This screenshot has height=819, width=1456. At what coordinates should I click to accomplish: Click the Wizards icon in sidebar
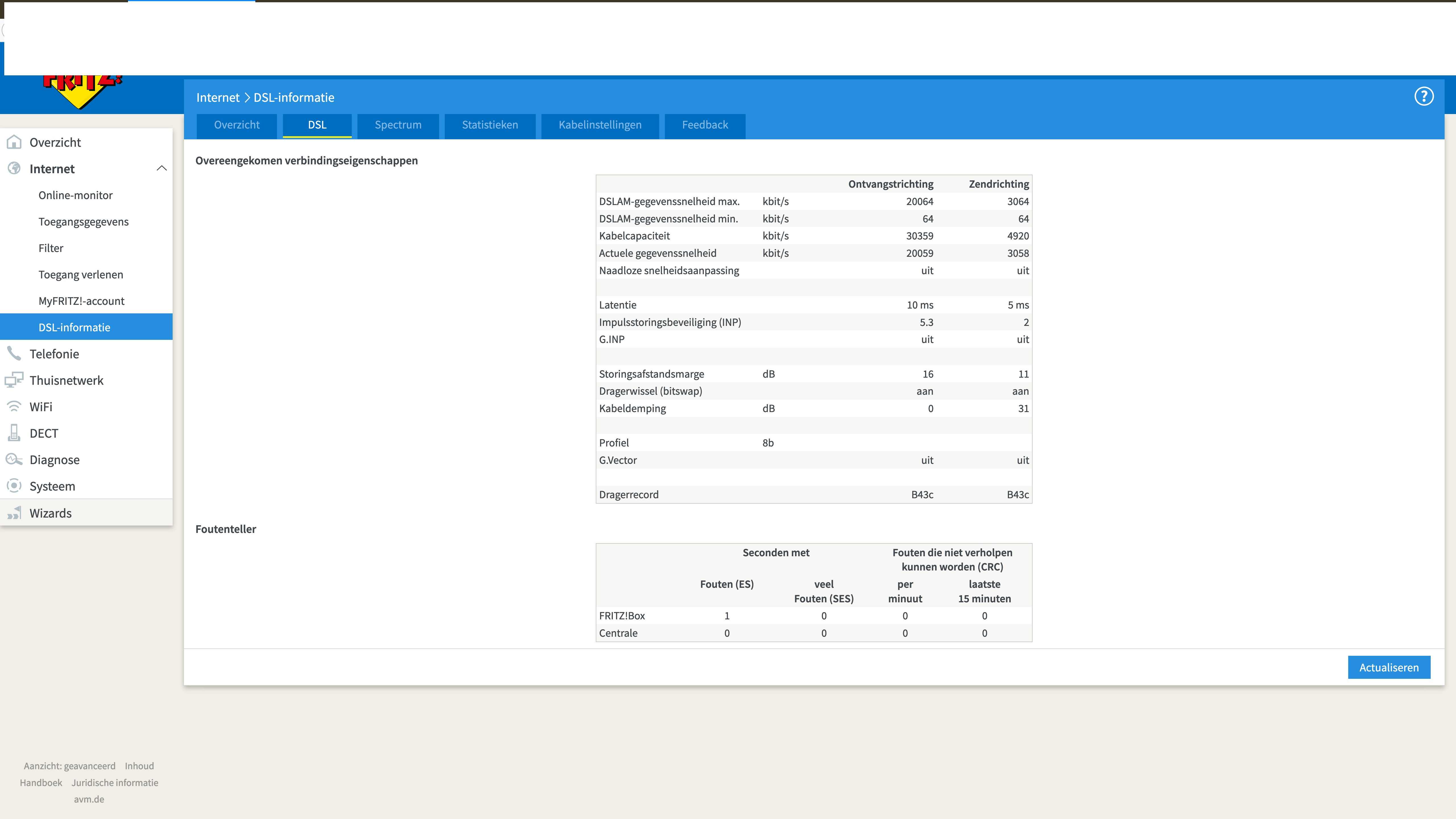point(14,513)
